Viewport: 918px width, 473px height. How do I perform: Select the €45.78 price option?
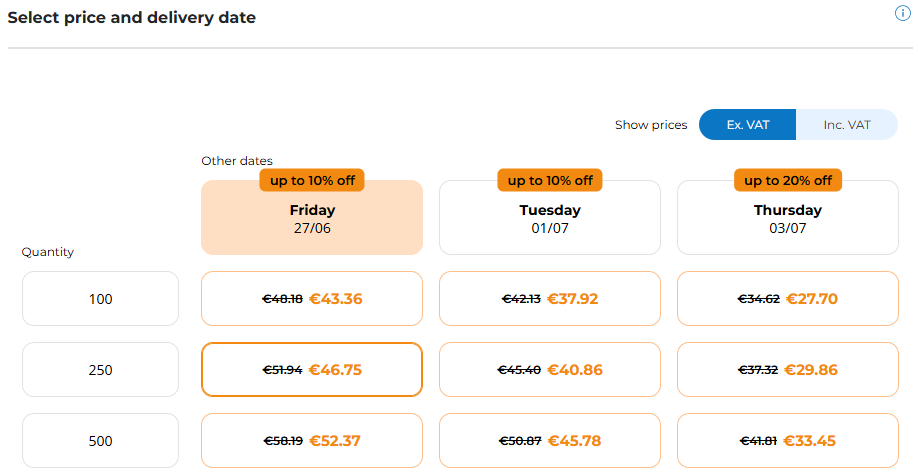[x=550, y=441]
